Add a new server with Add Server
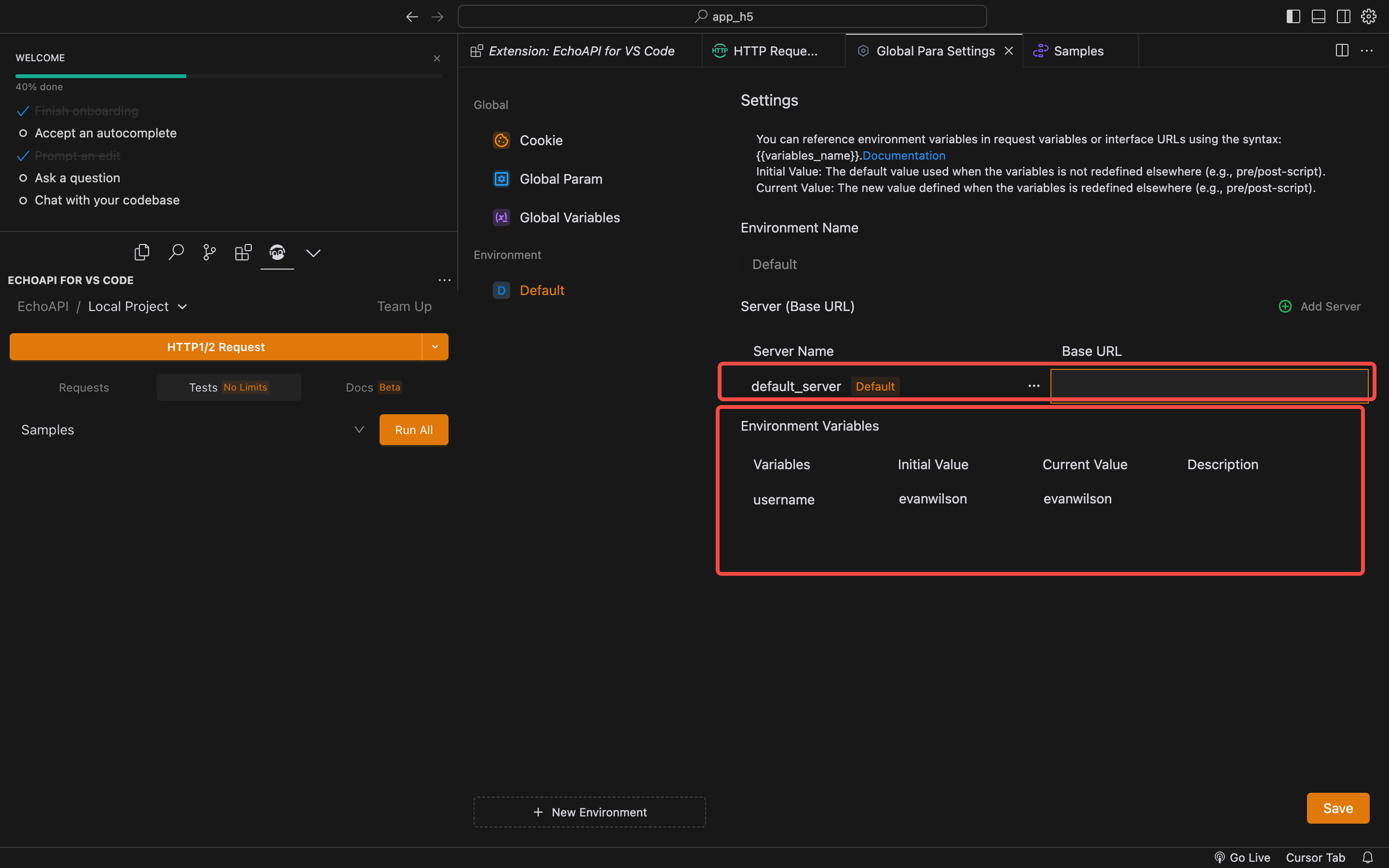 1320,307
